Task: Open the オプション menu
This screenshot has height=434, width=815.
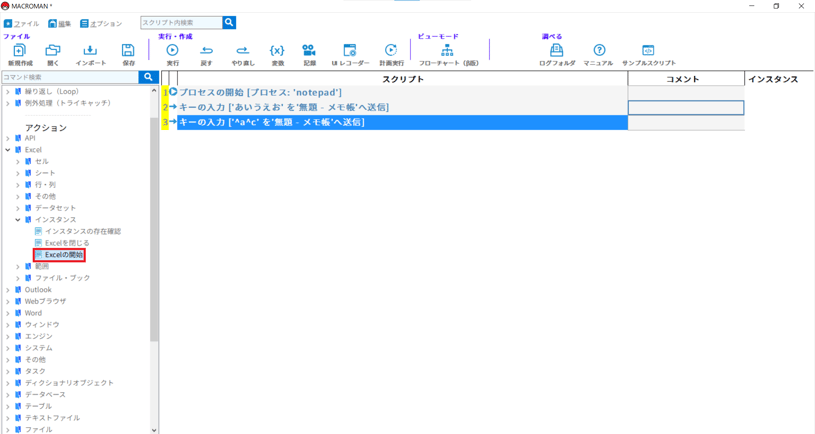Action: [101, 23]
